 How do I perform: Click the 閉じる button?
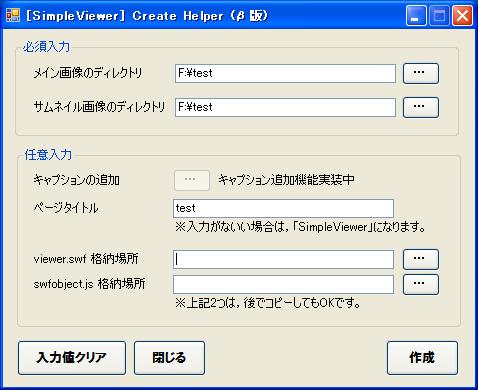169,358
